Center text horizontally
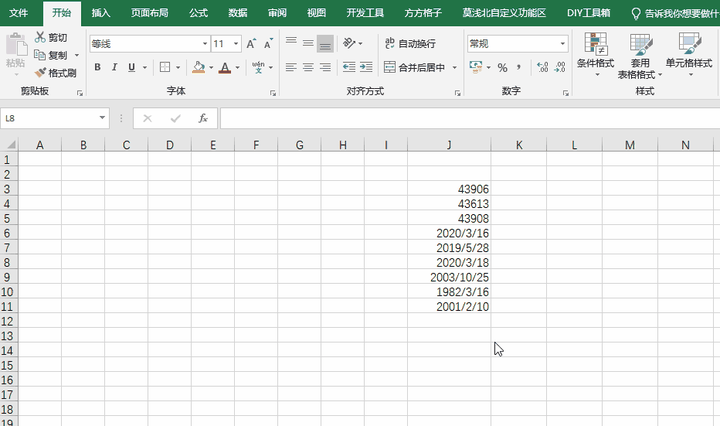Screen dimensions: 720x426 pos(308,67)
